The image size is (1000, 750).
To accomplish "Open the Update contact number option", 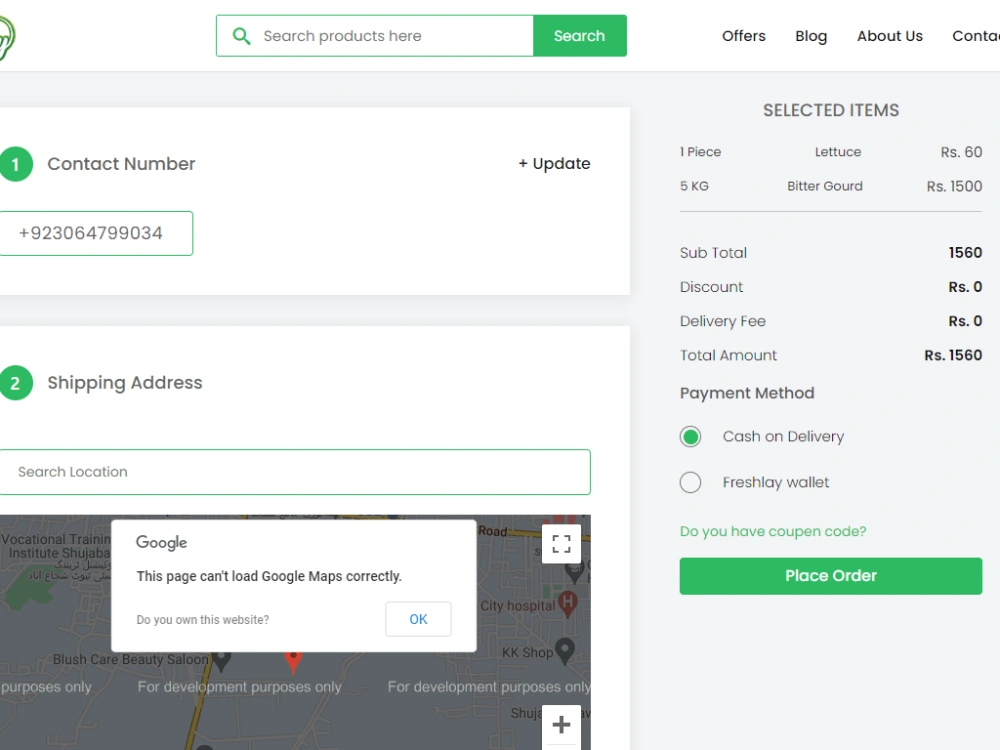I will point(554,163).
